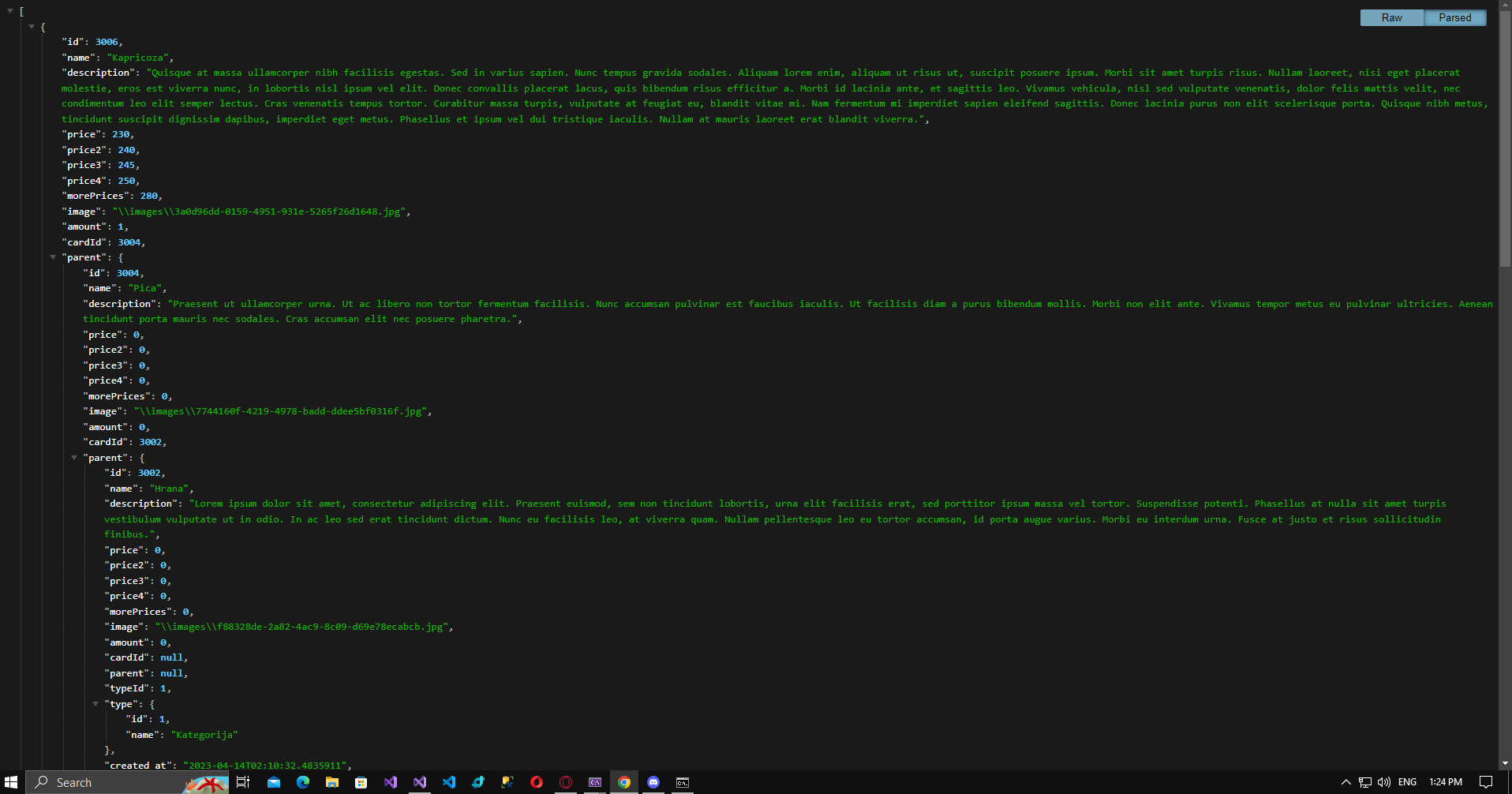The height and width of the screenshot is (794, 1512).
Task: Click the "Hrana" name value
Action: pyautogui.click(x=169, y=489)
